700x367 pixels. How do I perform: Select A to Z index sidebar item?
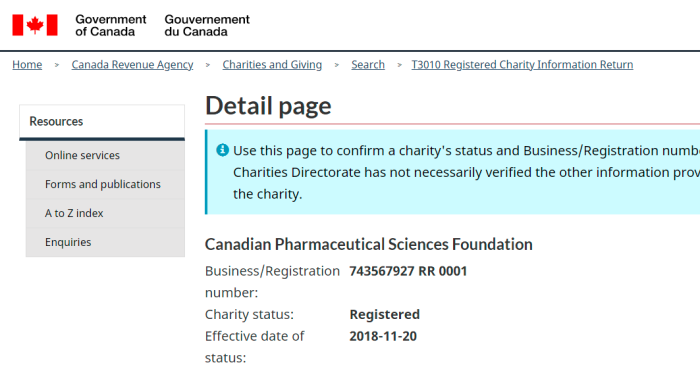[105, 213]
